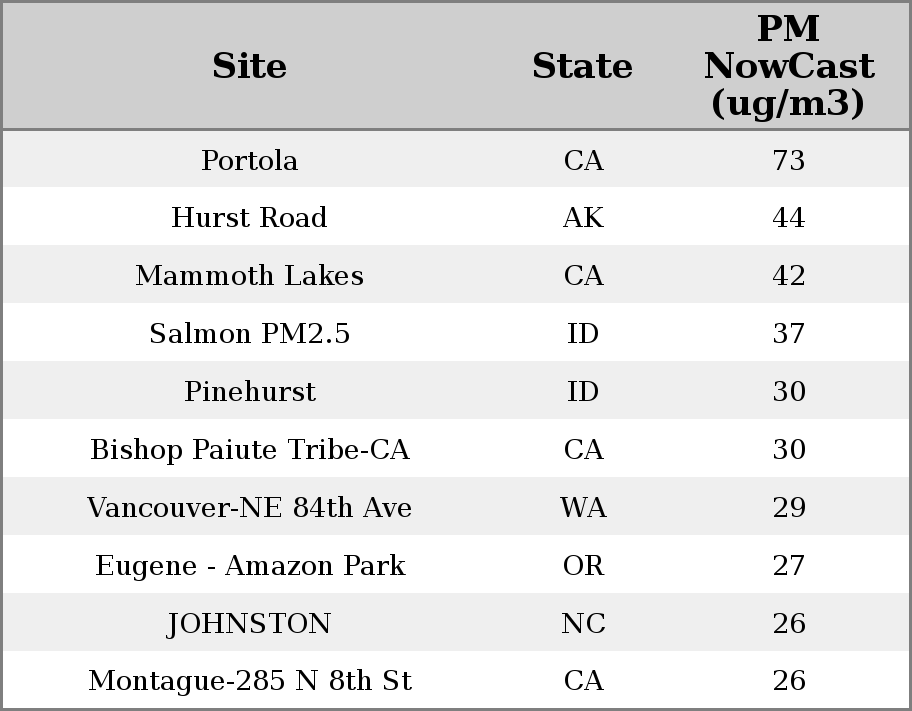Click the Mammoth Lakes site name
912x711 pixels.
pos(249,276)
